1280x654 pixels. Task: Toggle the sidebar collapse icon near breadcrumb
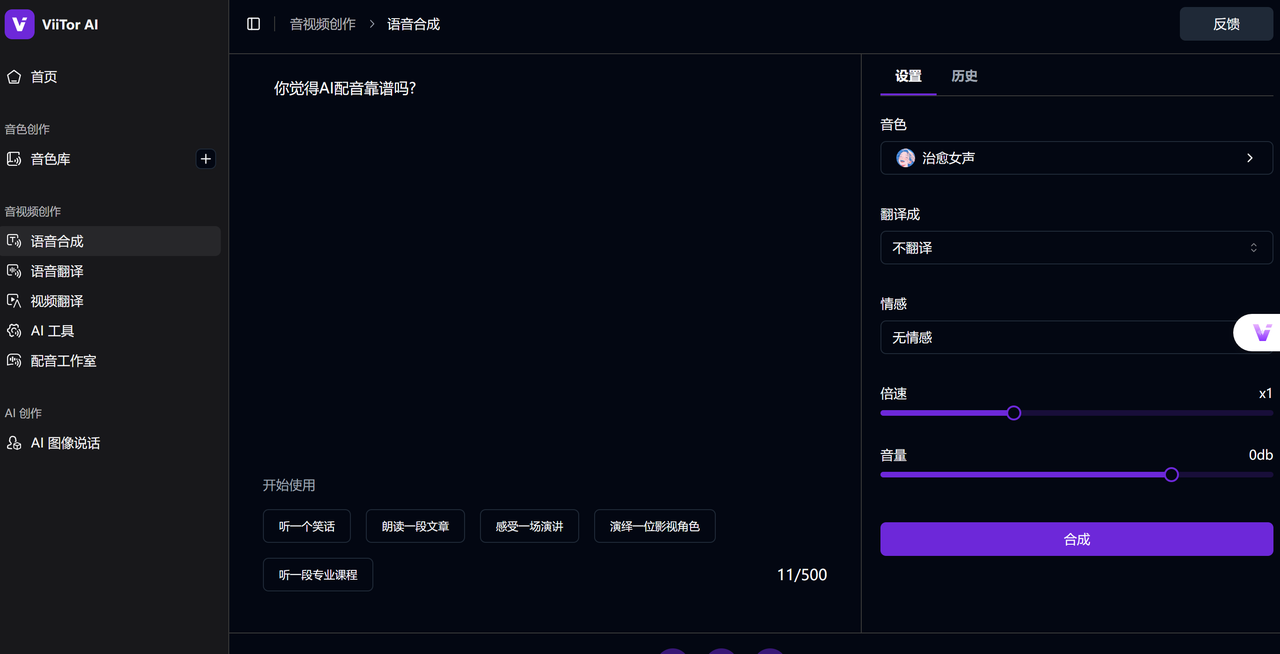point(253,23)
